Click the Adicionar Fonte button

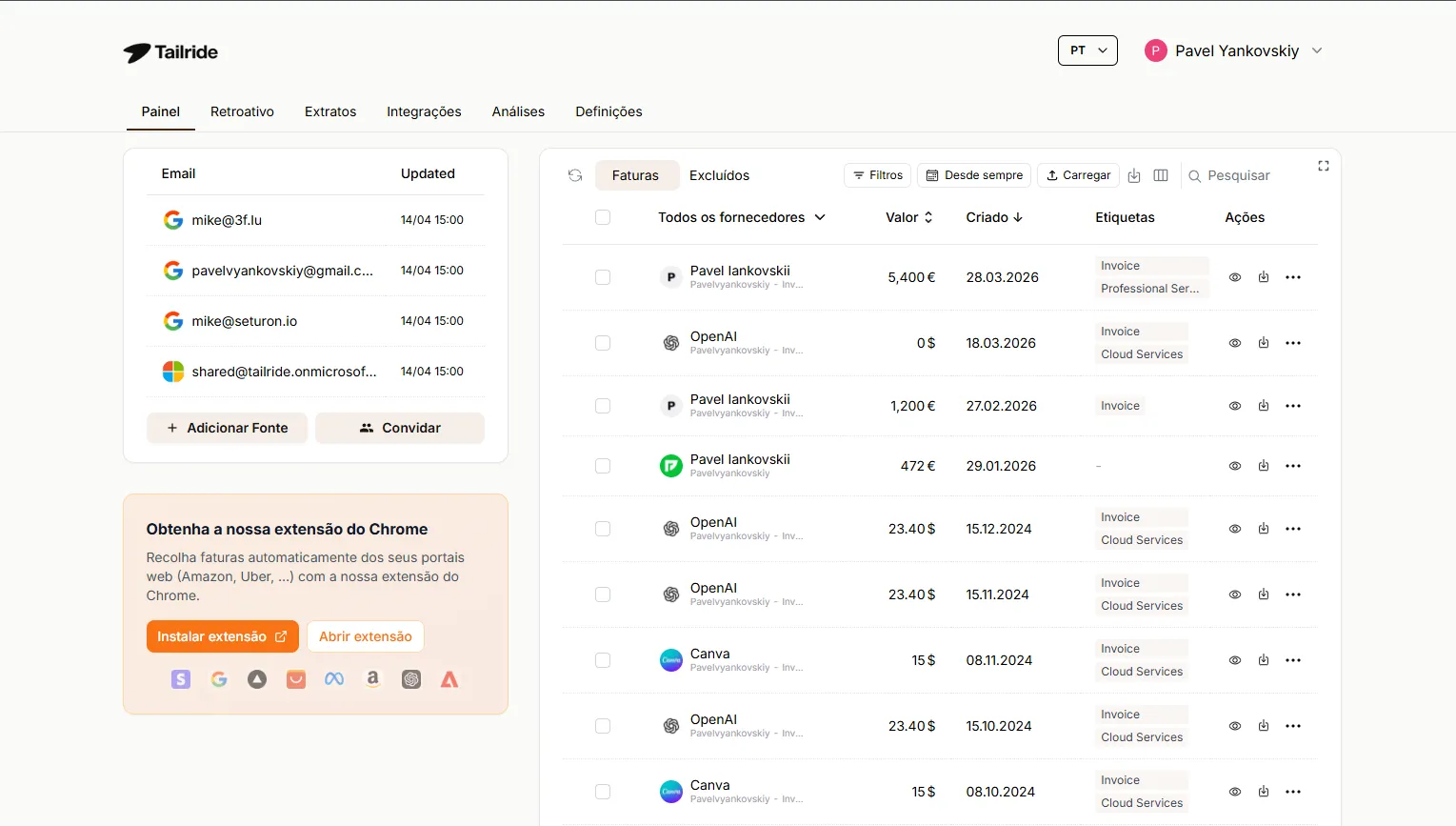point(227,428)
